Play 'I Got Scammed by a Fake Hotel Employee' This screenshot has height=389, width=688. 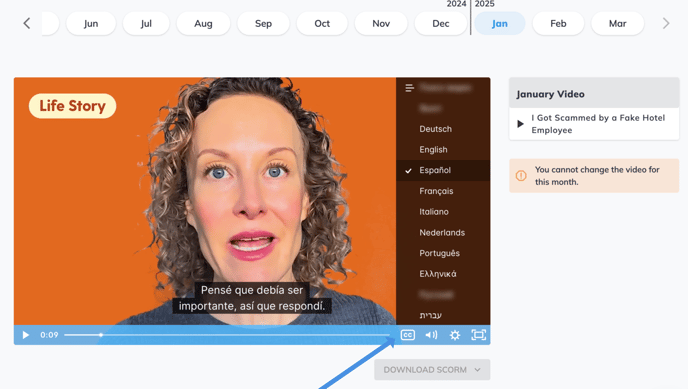click(x=520, y=124)
